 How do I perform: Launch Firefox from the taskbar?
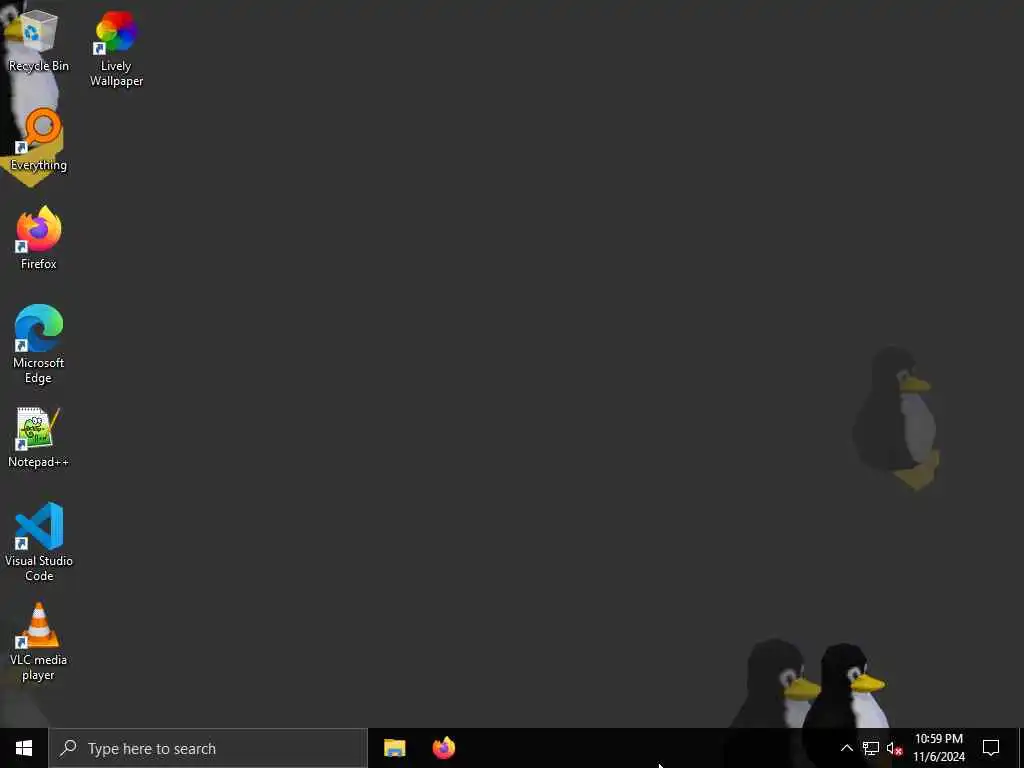pyautogui.click(x=444, y=748)
